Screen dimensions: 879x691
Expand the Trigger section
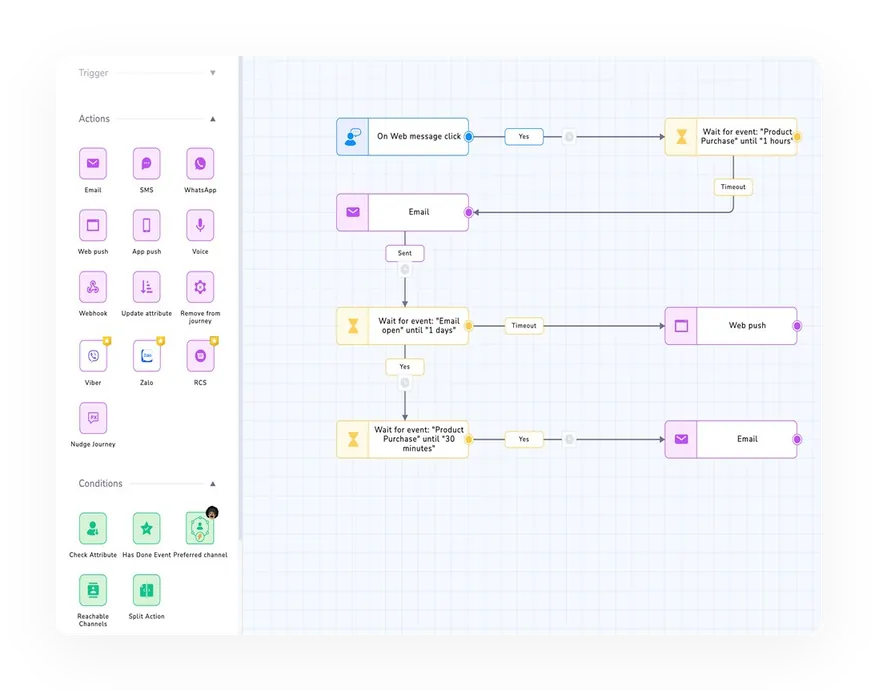pyautogui.click(x=212, y=73)
